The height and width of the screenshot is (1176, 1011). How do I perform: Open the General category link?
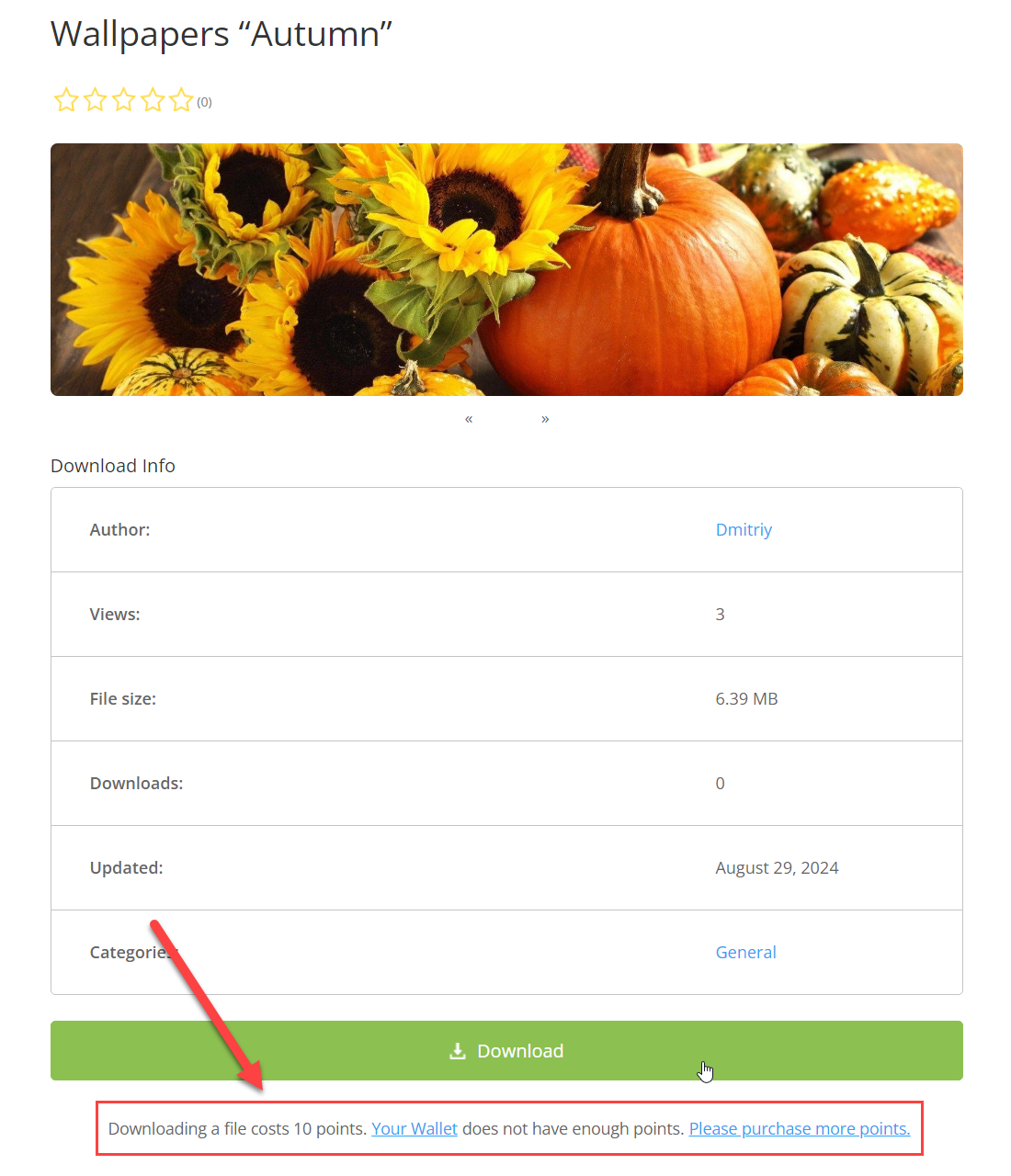(745, 953)
